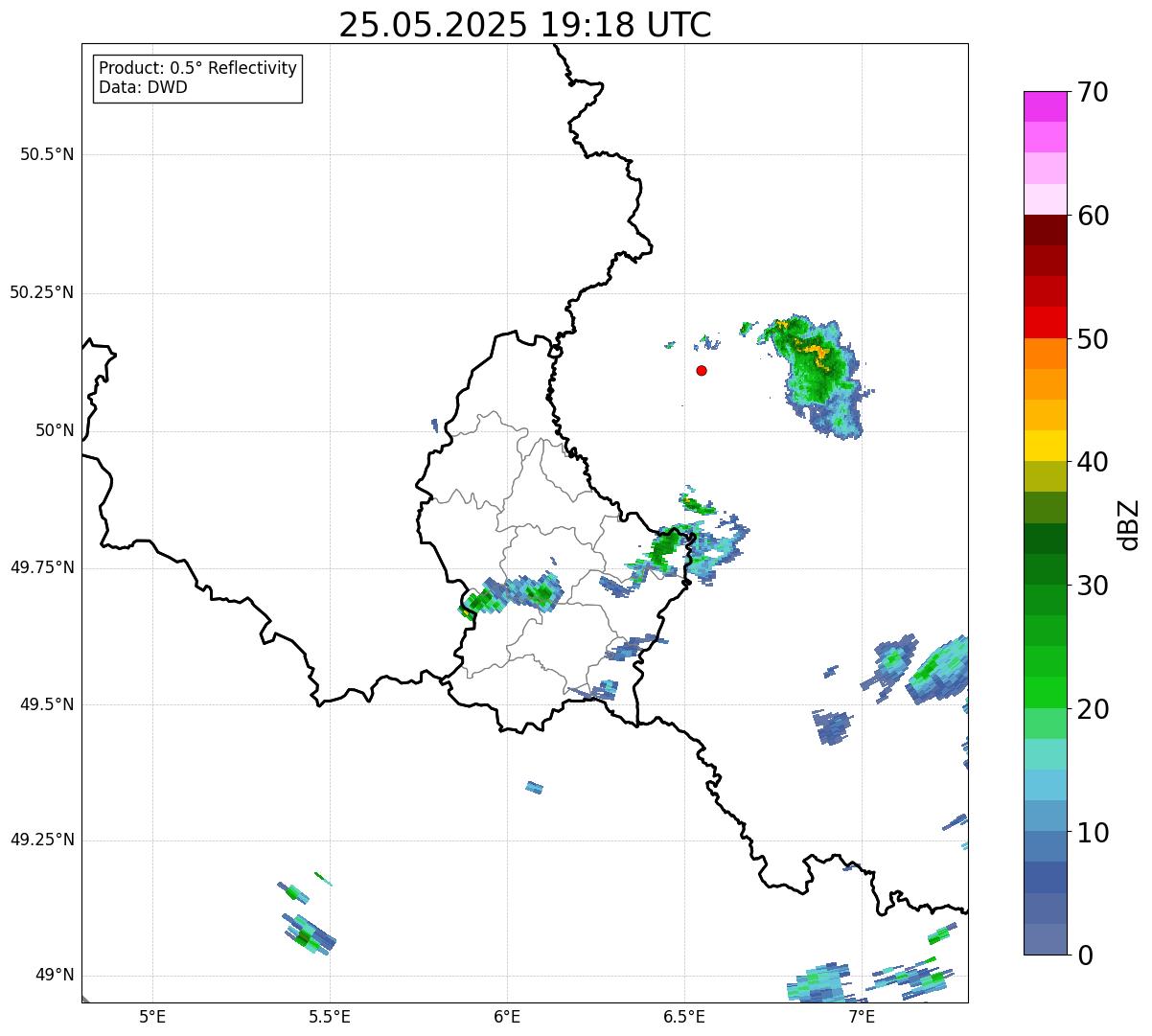1152x1036 pixels.
Task: Click the latitude label "49°N"
Action: click(x=56, y=976)
